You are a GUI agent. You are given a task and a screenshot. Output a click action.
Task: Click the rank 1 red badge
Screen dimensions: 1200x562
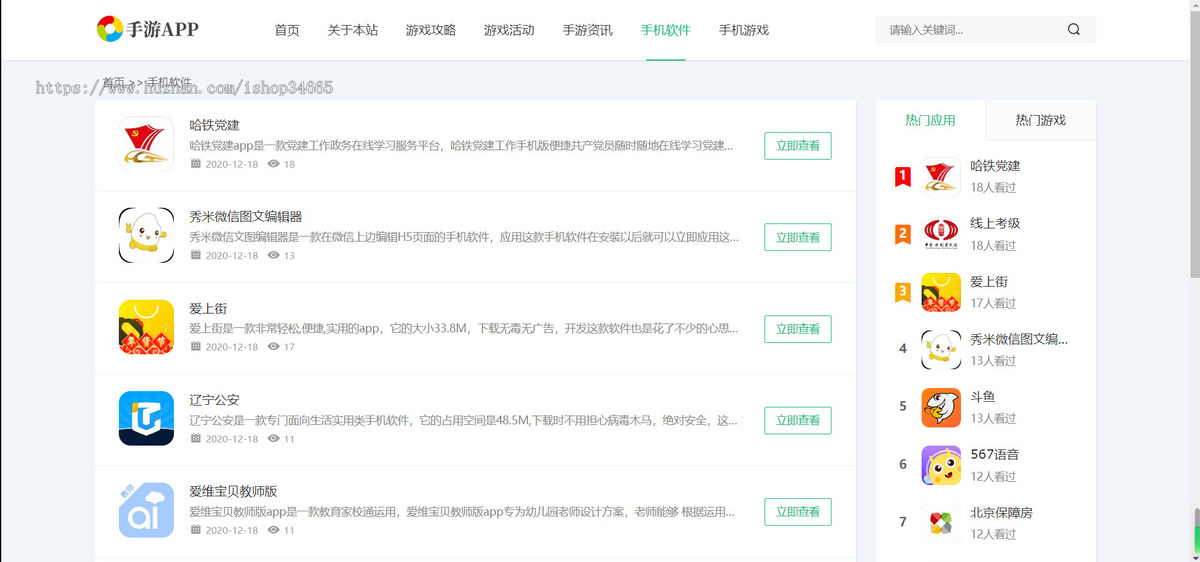click(903, 177)
